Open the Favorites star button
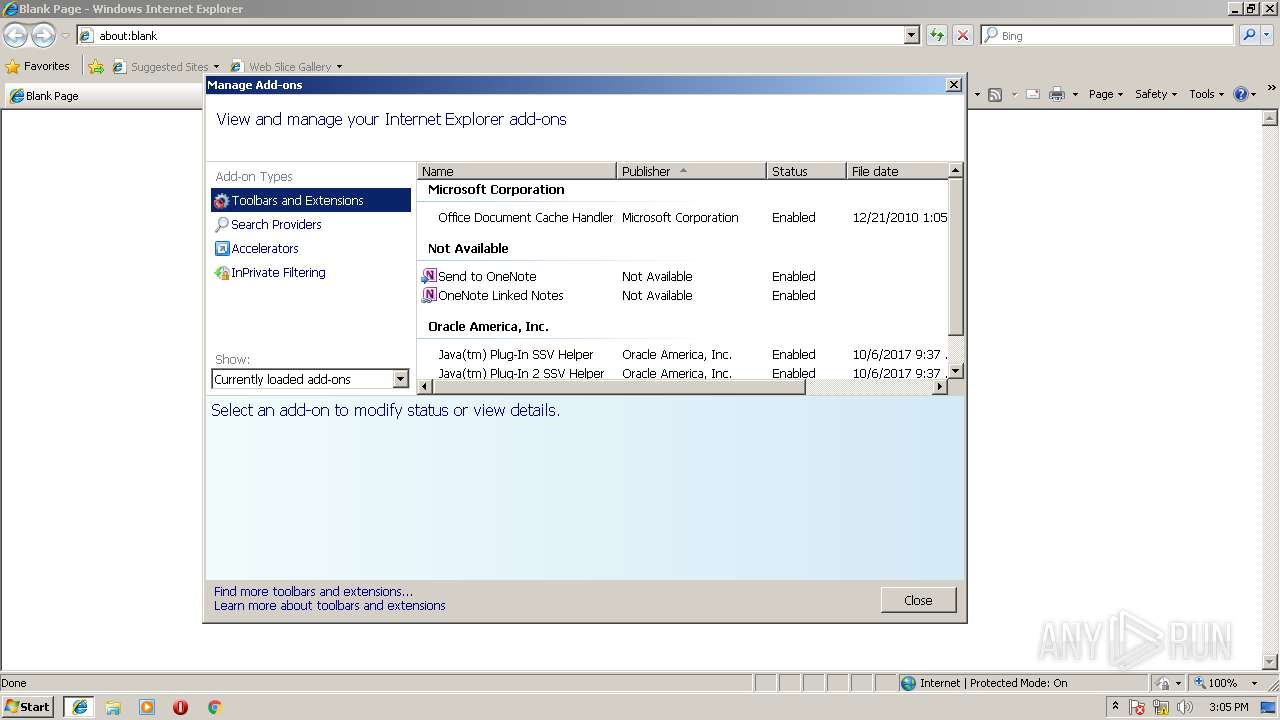 (x=38, y=66)
